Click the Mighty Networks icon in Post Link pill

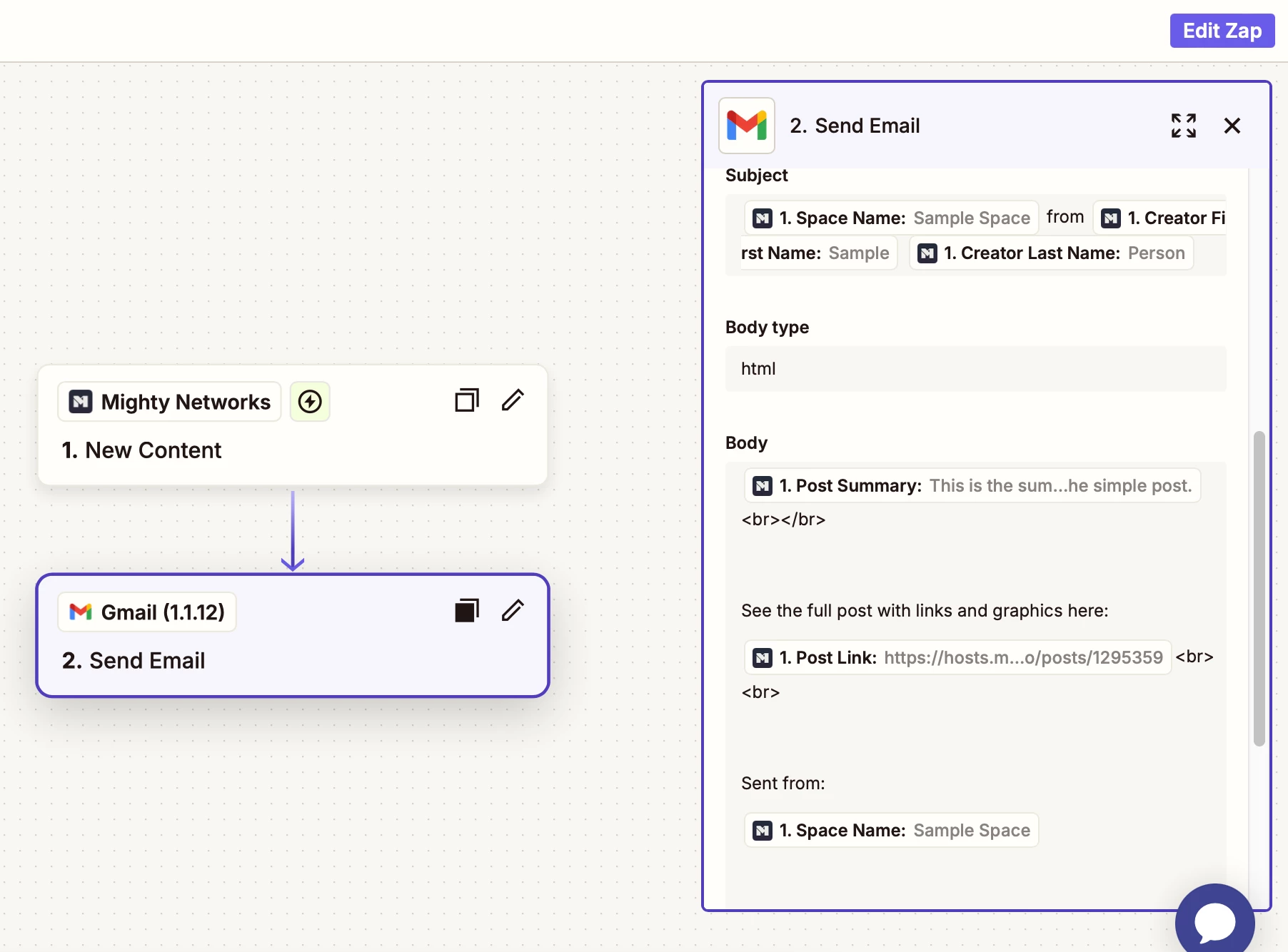point(763,658)
